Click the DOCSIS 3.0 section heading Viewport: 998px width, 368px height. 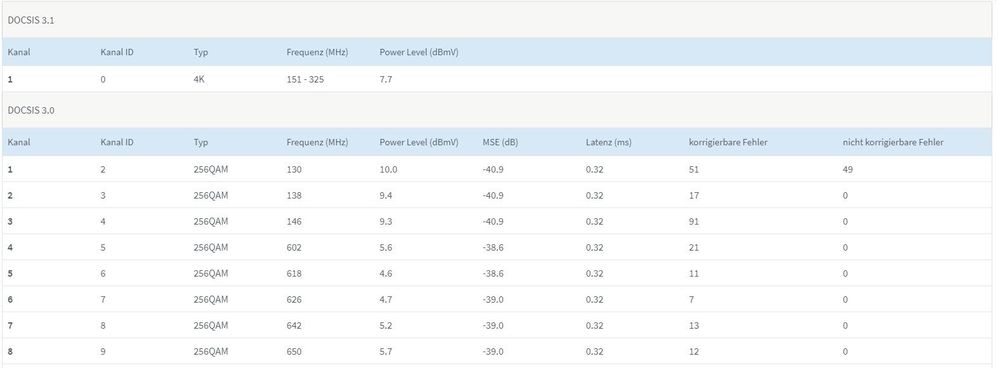tap(31, 110)
